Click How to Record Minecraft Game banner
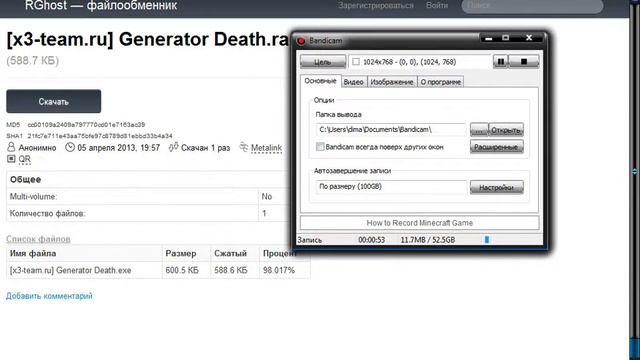640x360 pixels. point(420,223)
